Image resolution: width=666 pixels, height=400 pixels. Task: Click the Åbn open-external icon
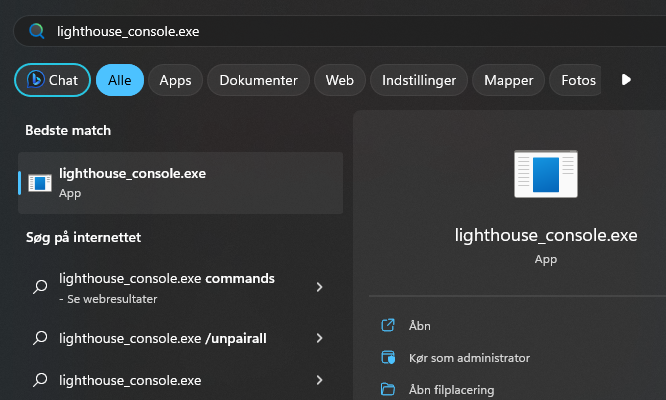[388, 325]
